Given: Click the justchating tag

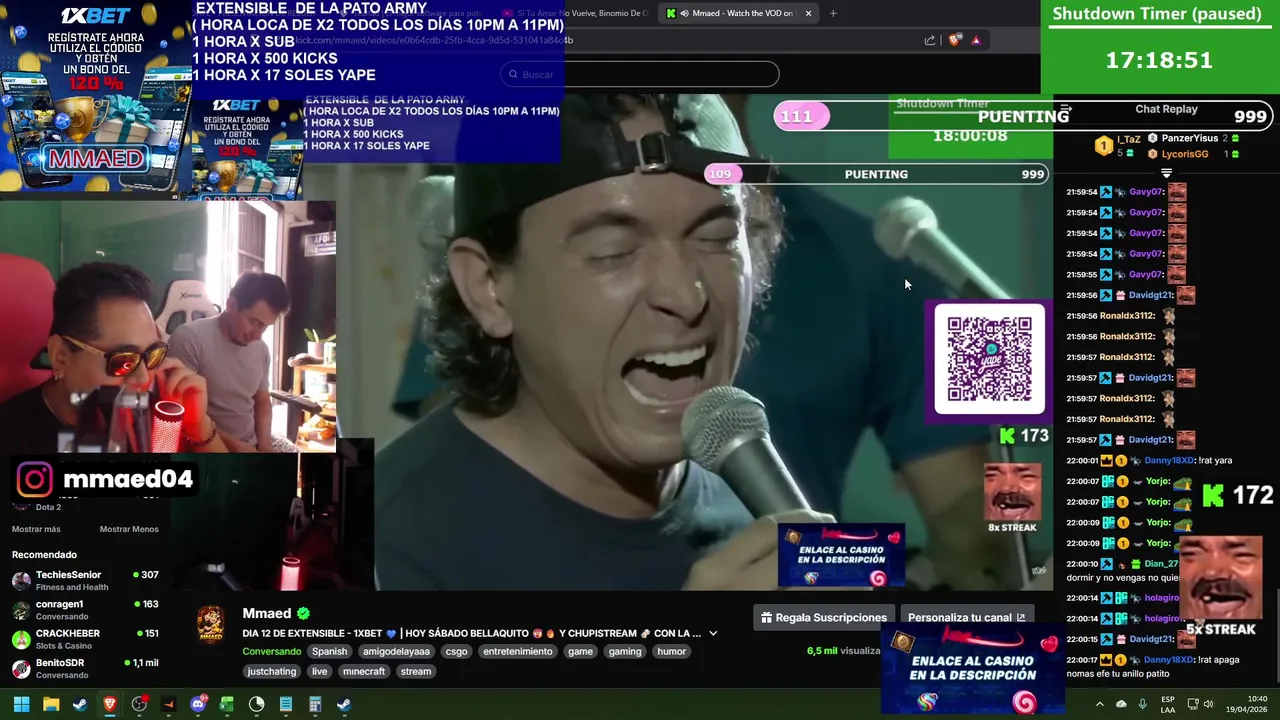Looking at the screenshot, I should pyautogui.click(x=272, y=671).
